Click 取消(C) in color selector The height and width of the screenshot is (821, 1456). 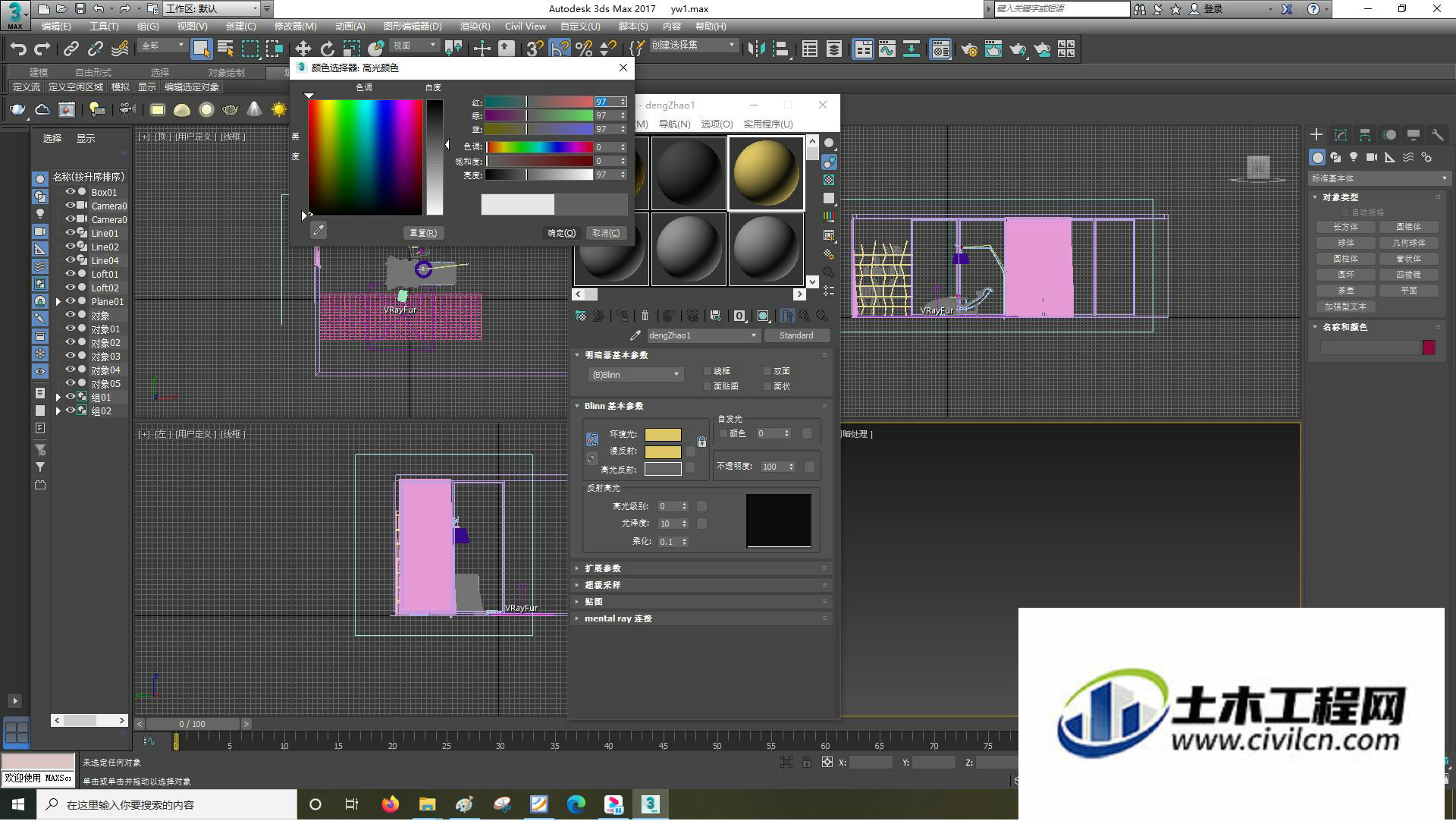(606, 233)
